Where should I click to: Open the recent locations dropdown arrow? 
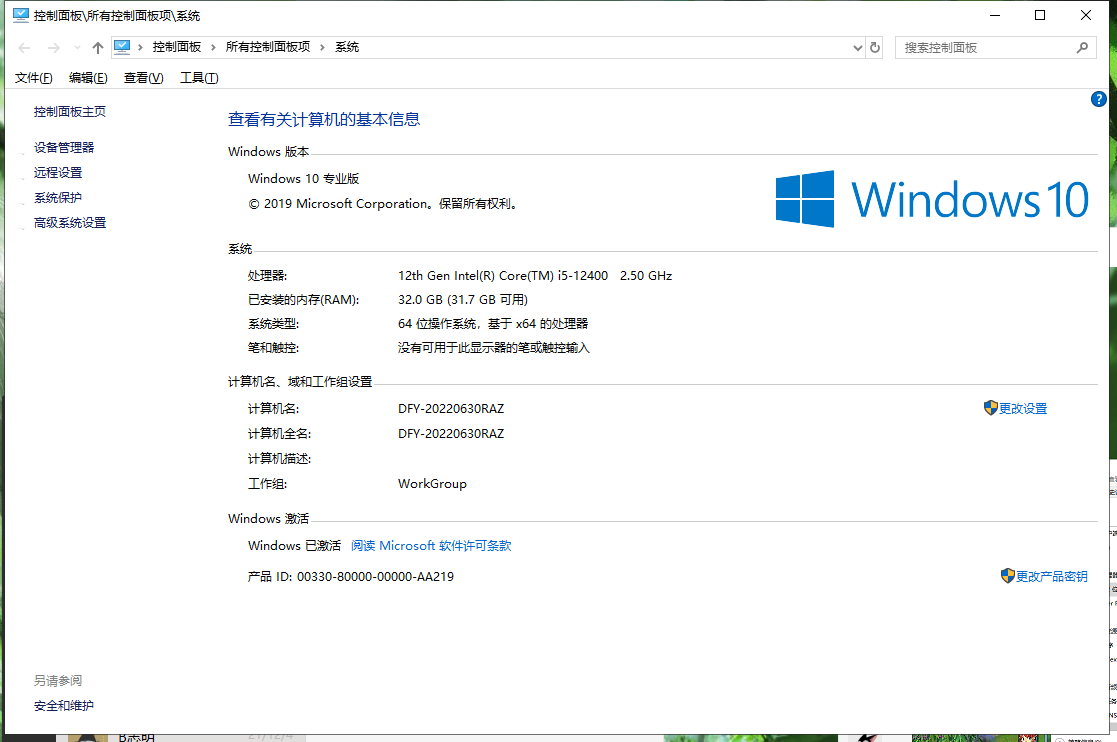point(77,48)
